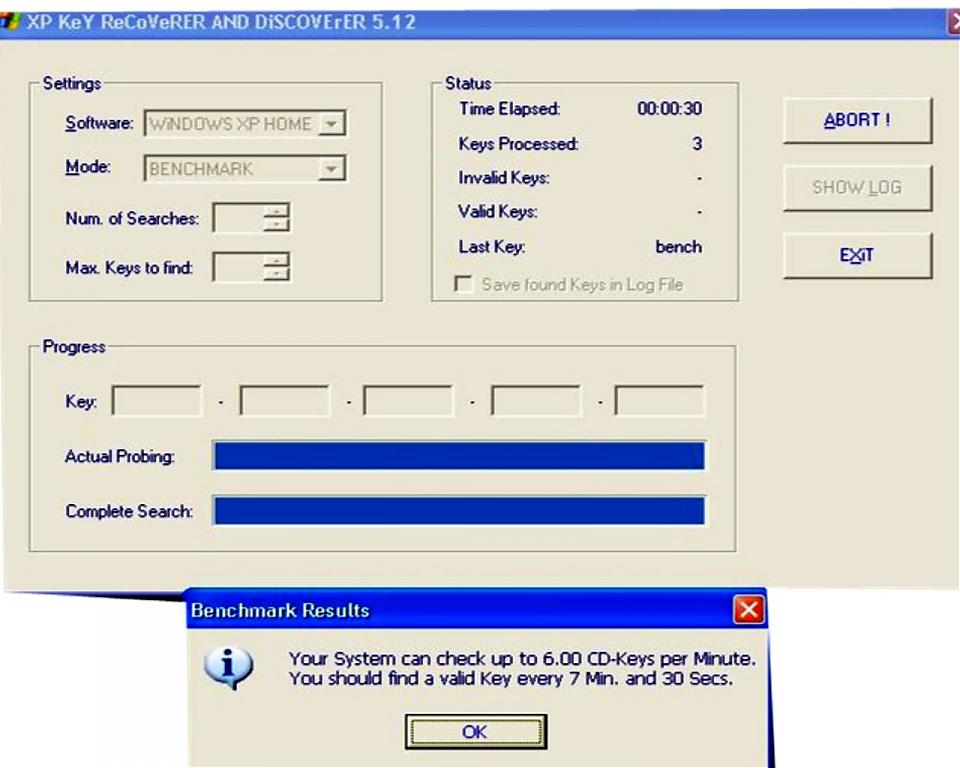Confirm the Benchmark Results dialog with OK
Image resolution: width=960 pixels, height=768 pixels.
click(x=476, y=731)
